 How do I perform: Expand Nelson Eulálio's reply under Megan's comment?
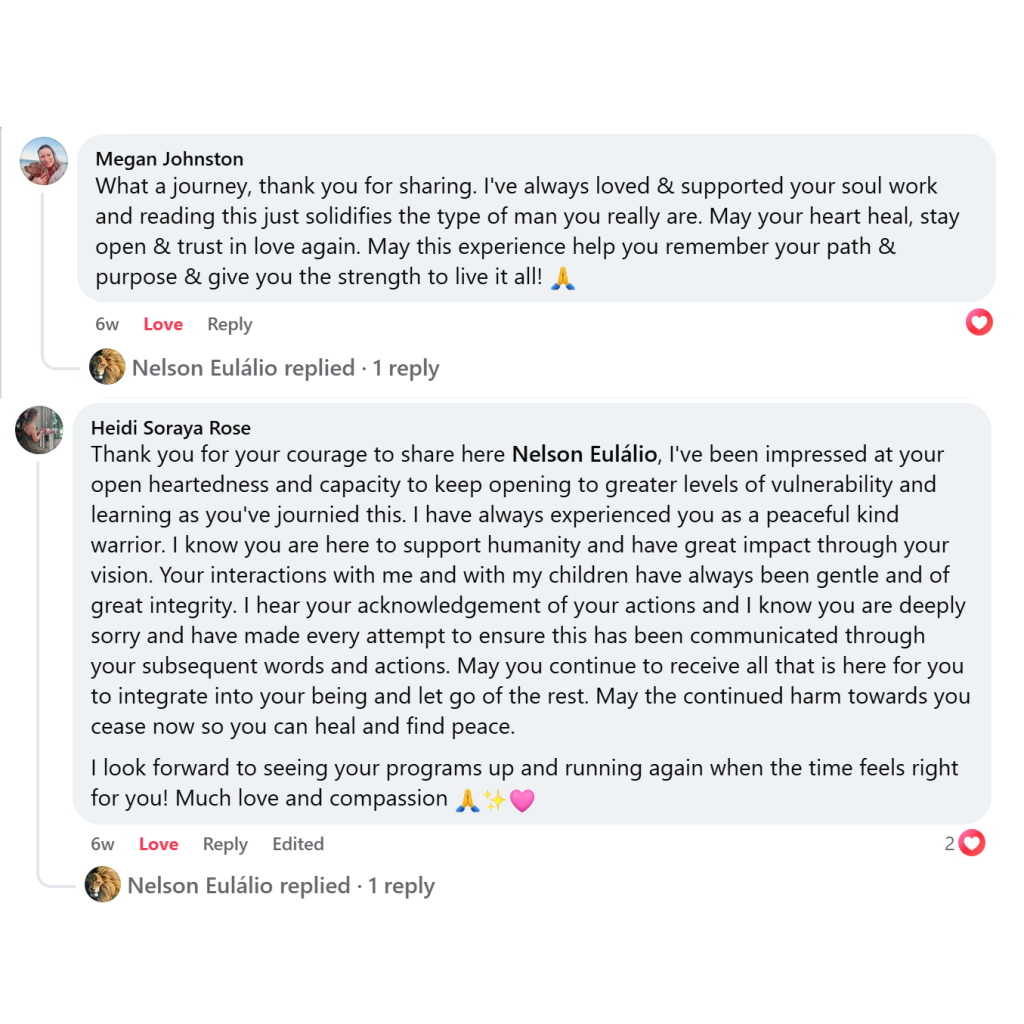[x=286, y=368]
